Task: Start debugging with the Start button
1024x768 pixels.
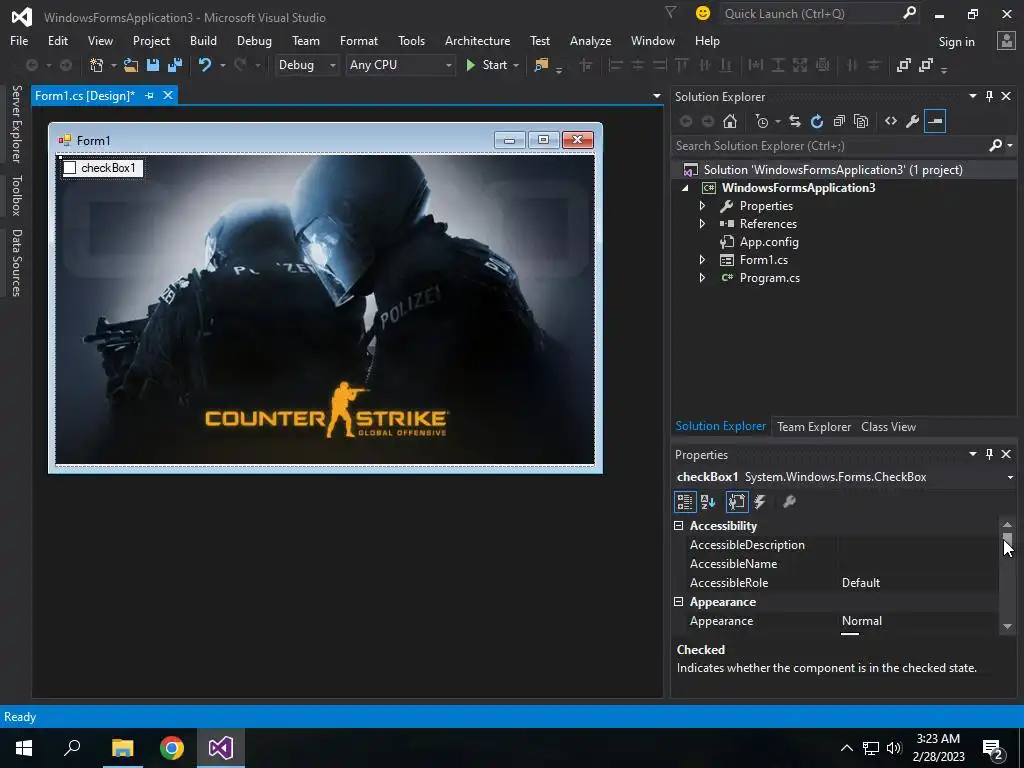Action: [x=487, y=65]
